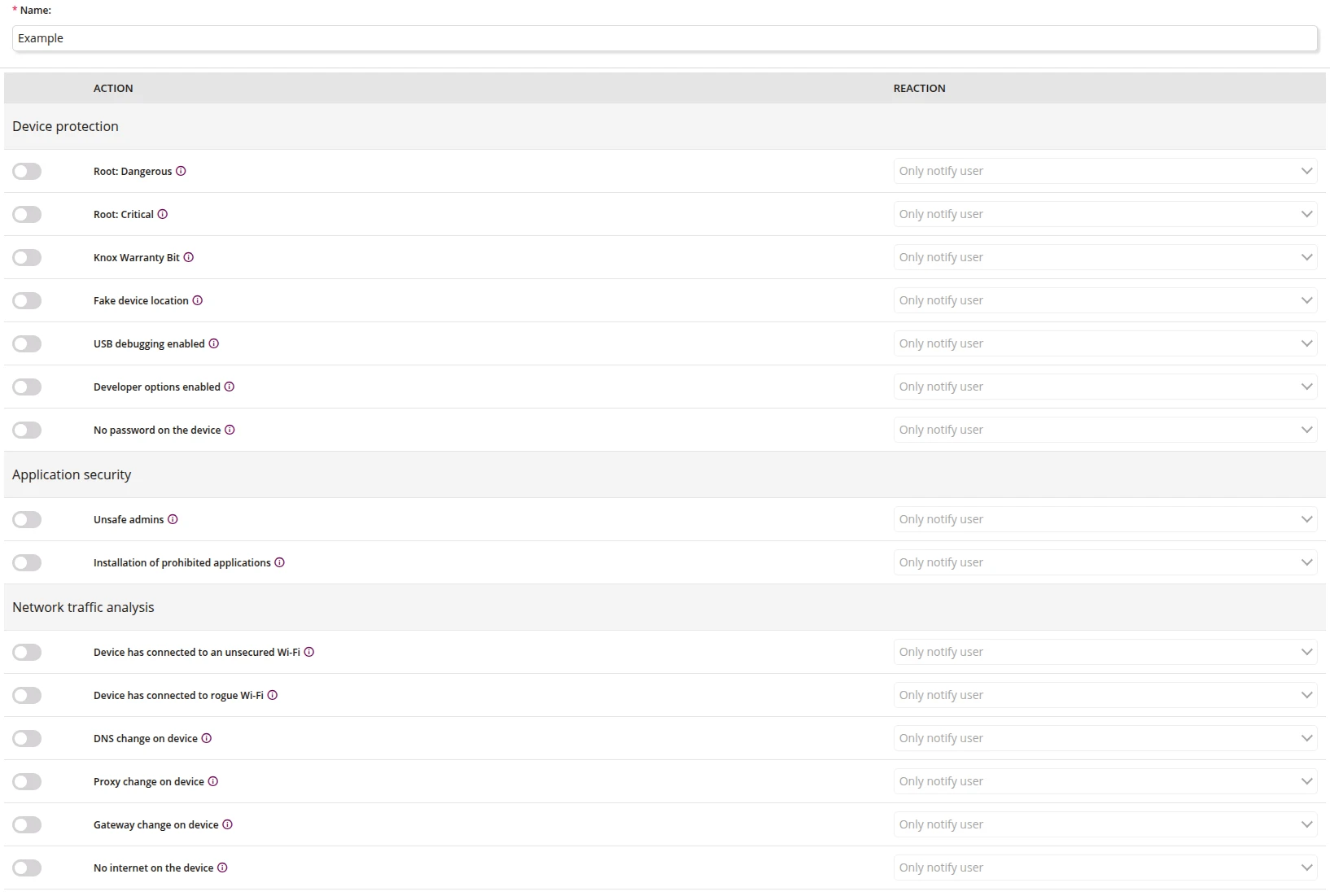Turn on Unsafe admins toggle
The image size is (1330, 896).
click(27, 519)
